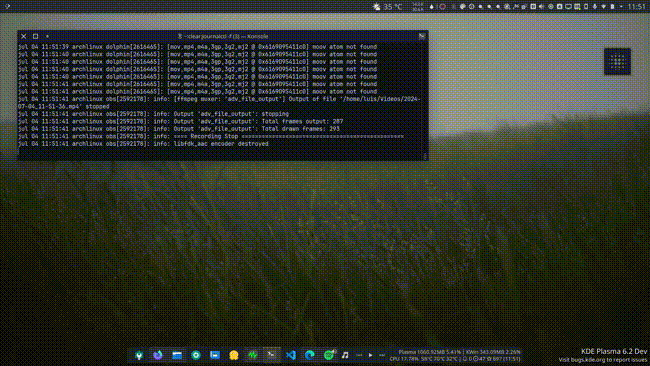Click the CPU usage and temperature status line
Viewport: 650px width, 366px height.
click(x=425, y=359)
